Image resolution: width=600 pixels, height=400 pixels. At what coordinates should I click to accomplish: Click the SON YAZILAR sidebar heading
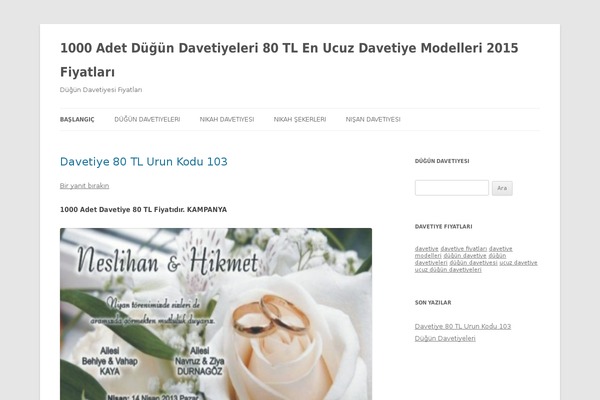click(x=433, y=302)
